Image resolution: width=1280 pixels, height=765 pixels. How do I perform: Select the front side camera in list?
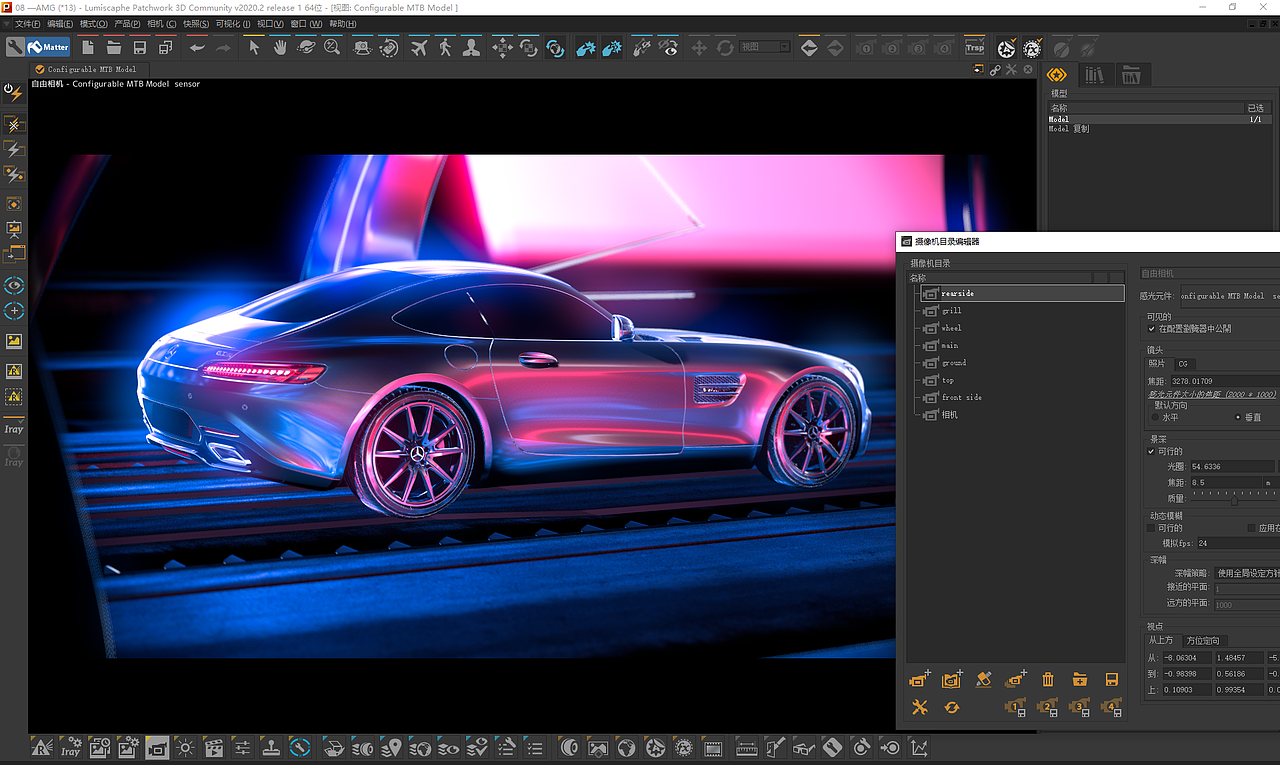click(x=961, y=397)
